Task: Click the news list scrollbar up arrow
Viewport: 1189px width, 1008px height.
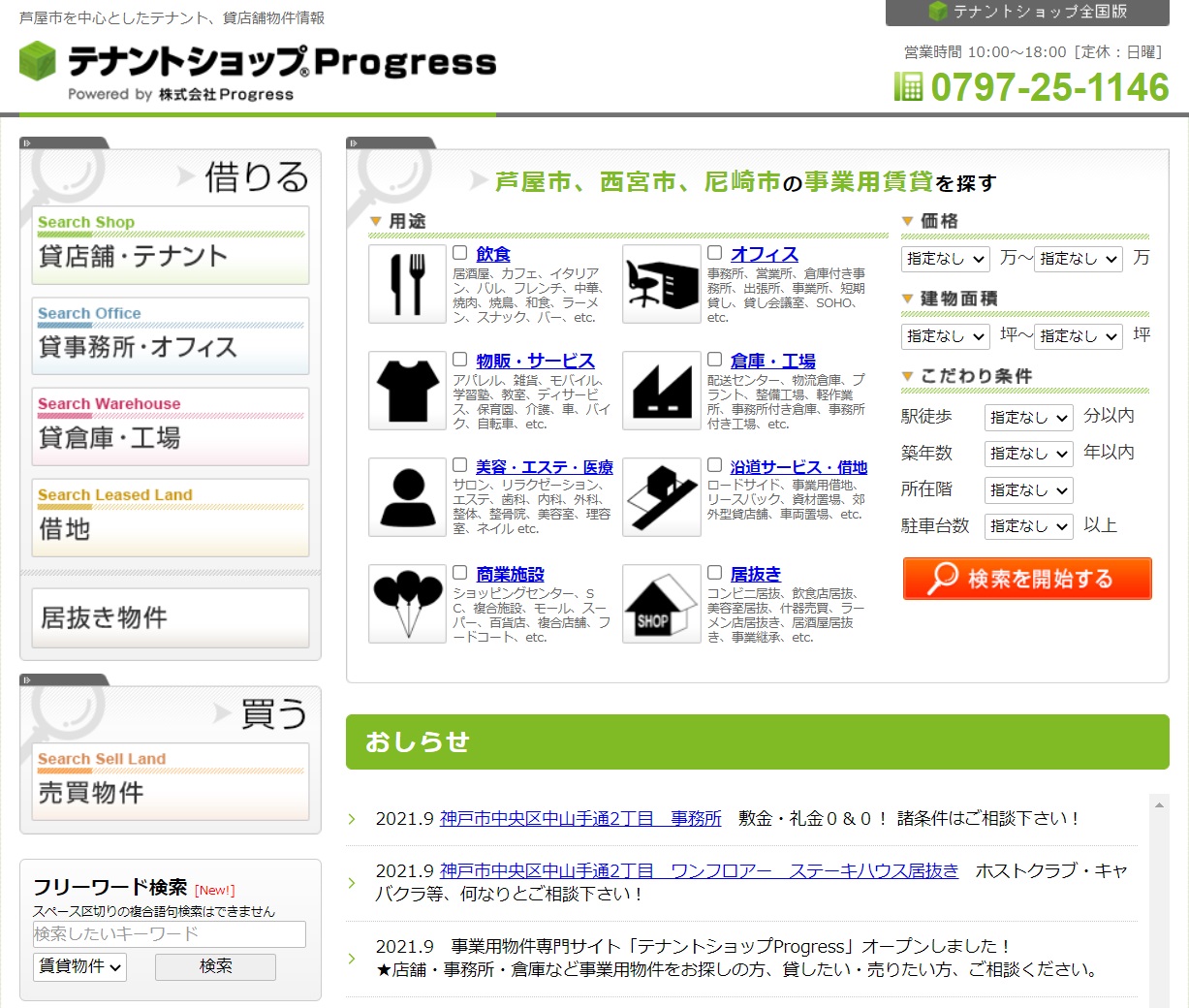Action: pos(1158,804)
